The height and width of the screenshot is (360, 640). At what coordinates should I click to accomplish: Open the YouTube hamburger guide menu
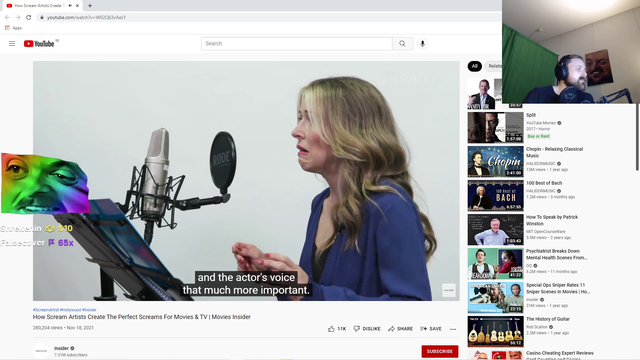(12, 44)
